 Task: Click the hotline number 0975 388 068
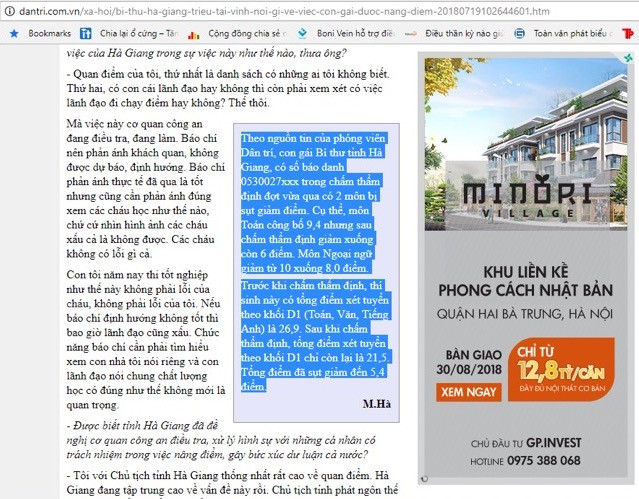pos(544,461)
